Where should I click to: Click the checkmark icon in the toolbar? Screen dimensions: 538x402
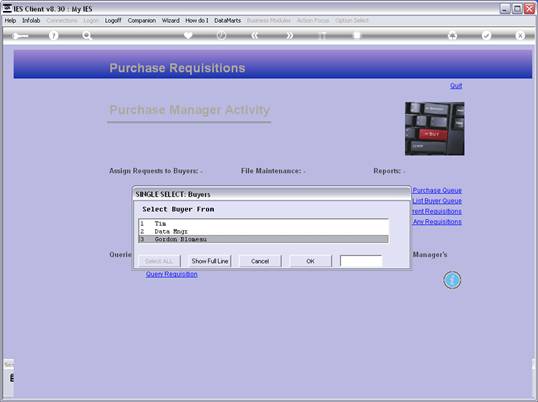tap(486, 35)
